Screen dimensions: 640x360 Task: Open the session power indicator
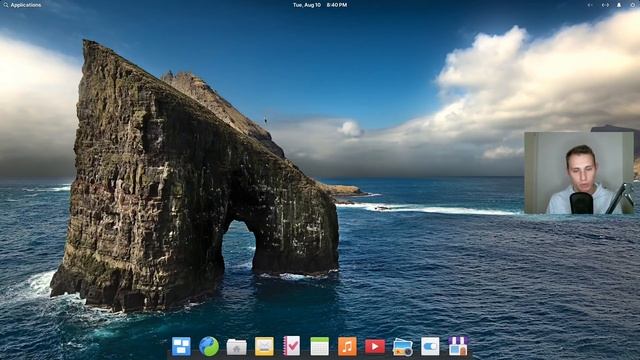pyautogui.click(x=634, y=5)
